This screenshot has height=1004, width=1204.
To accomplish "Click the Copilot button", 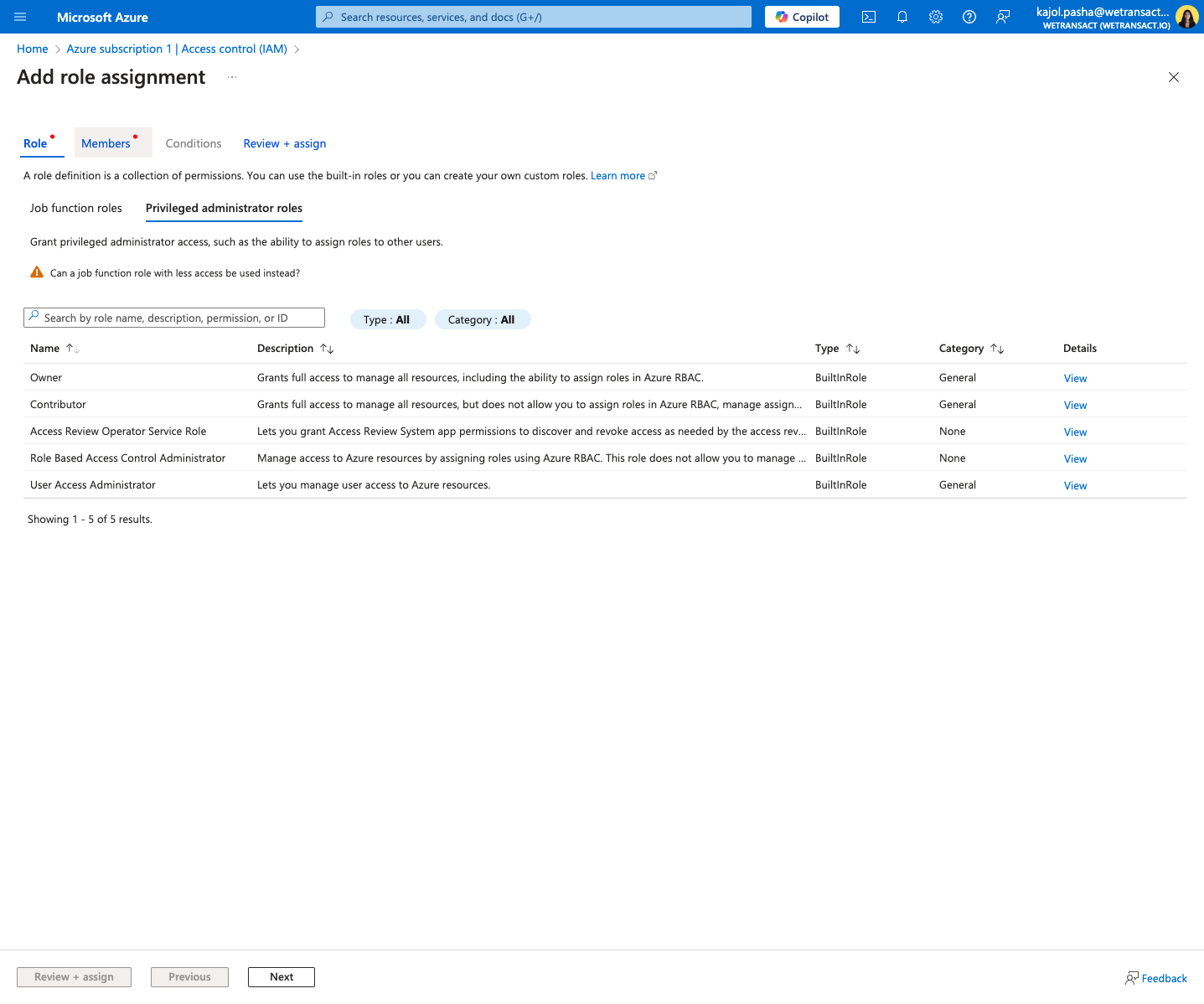I will tap(802, 17).
